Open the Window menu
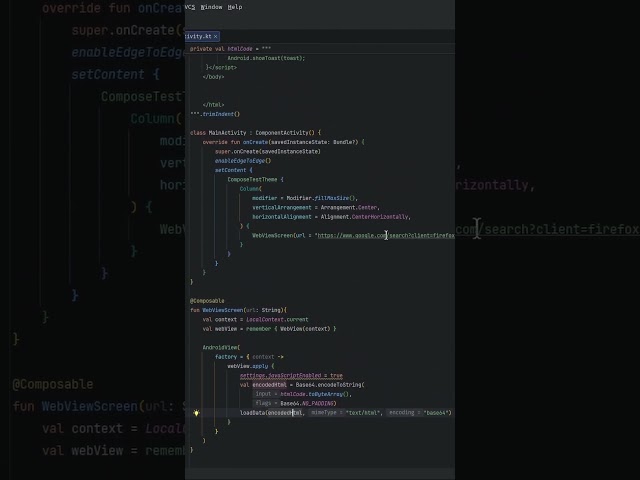 pos(211,7)
